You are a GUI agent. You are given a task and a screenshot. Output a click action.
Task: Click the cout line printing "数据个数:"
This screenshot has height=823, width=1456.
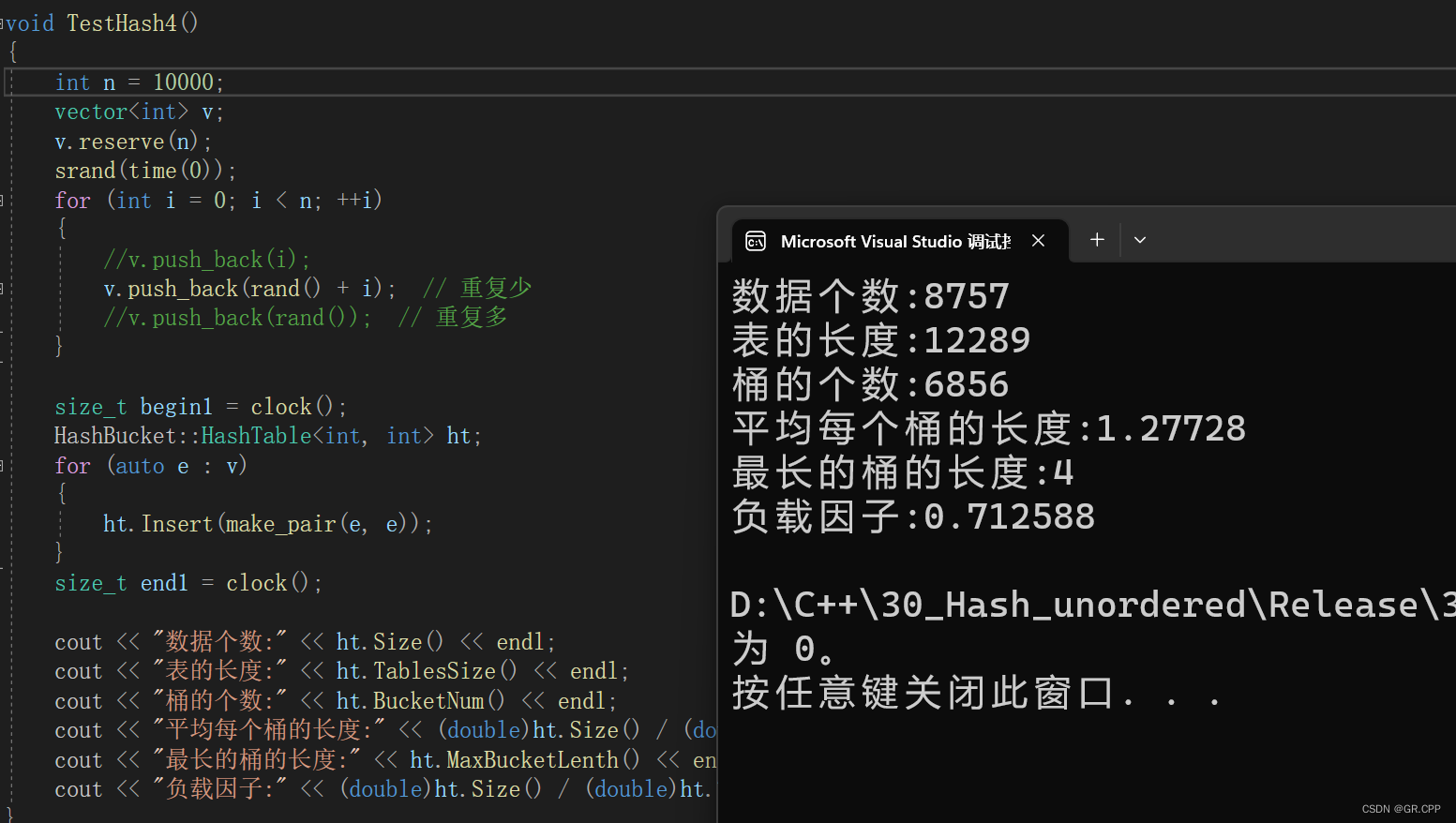coord(305,641)
